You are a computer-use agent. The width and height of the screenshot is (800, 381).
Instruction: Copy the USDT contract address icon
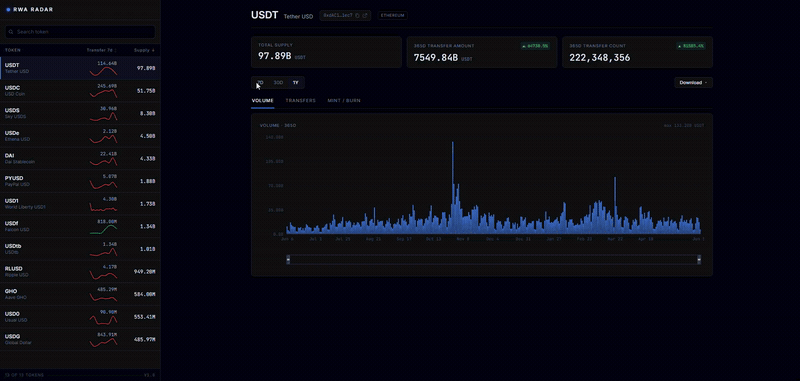coord(357,16)
